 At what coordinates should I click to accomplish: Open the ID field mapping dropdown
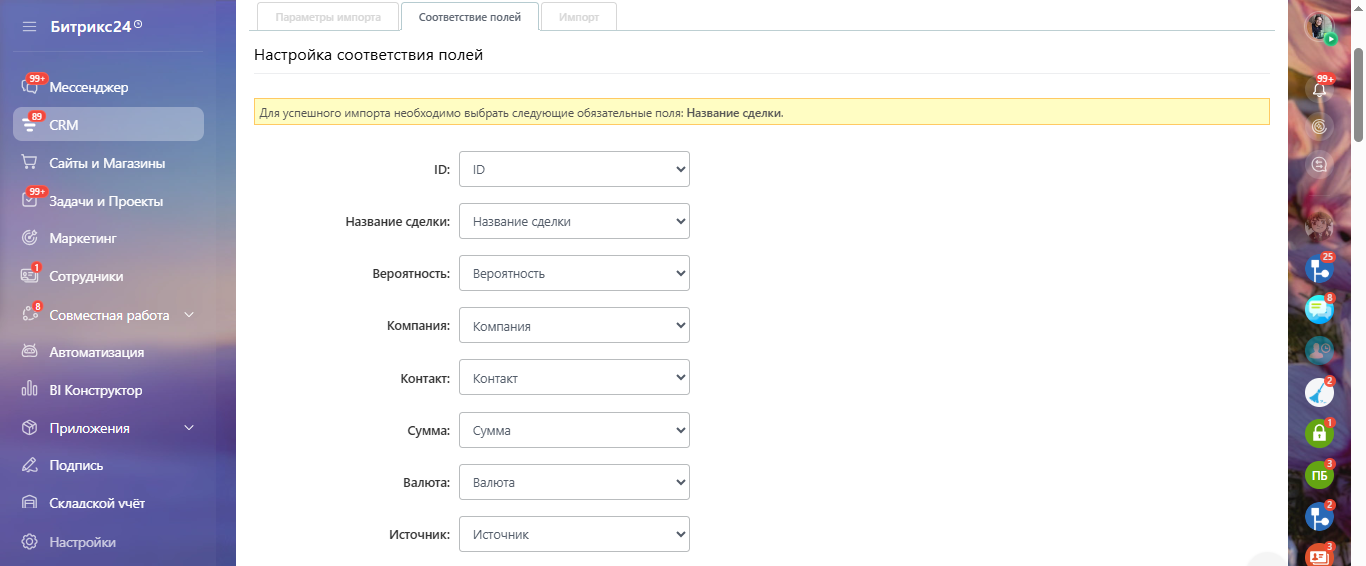(x=574, y=170)
